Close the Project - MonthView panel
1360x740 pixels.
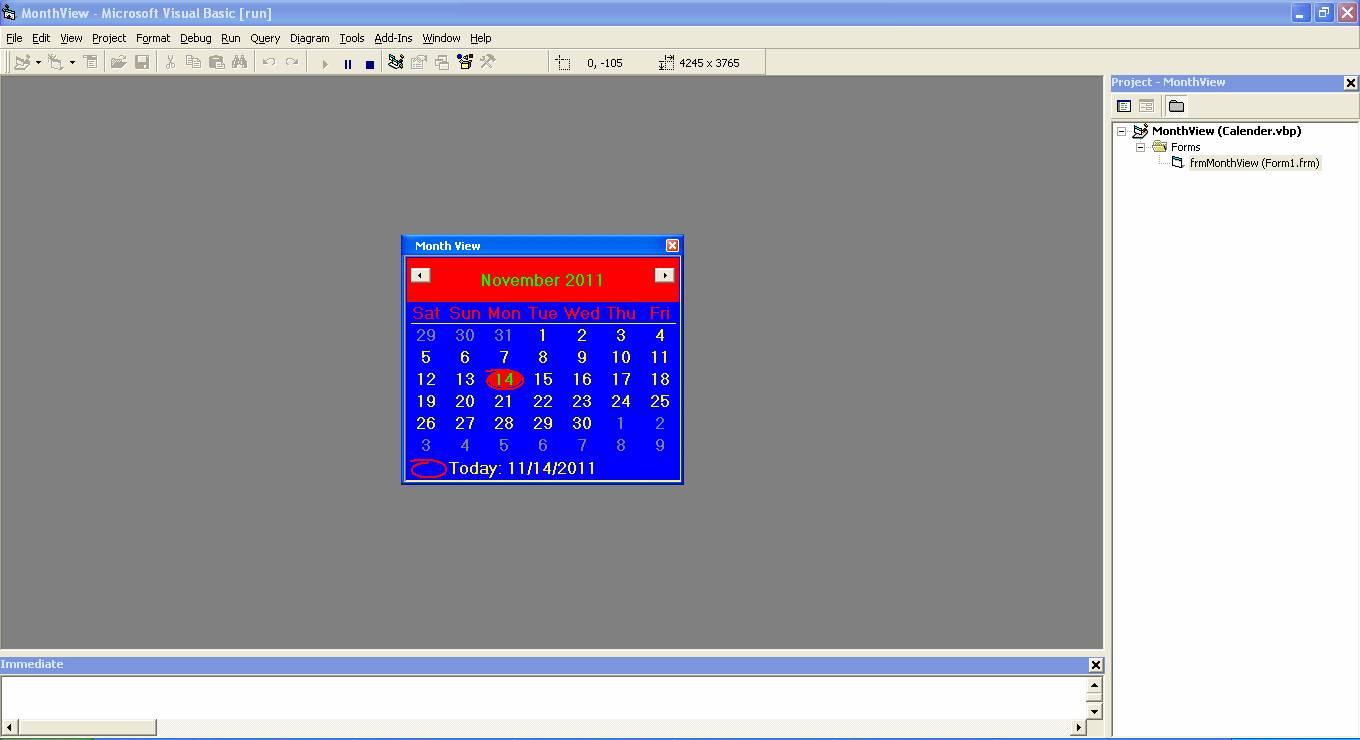[x=1350, y=83]
